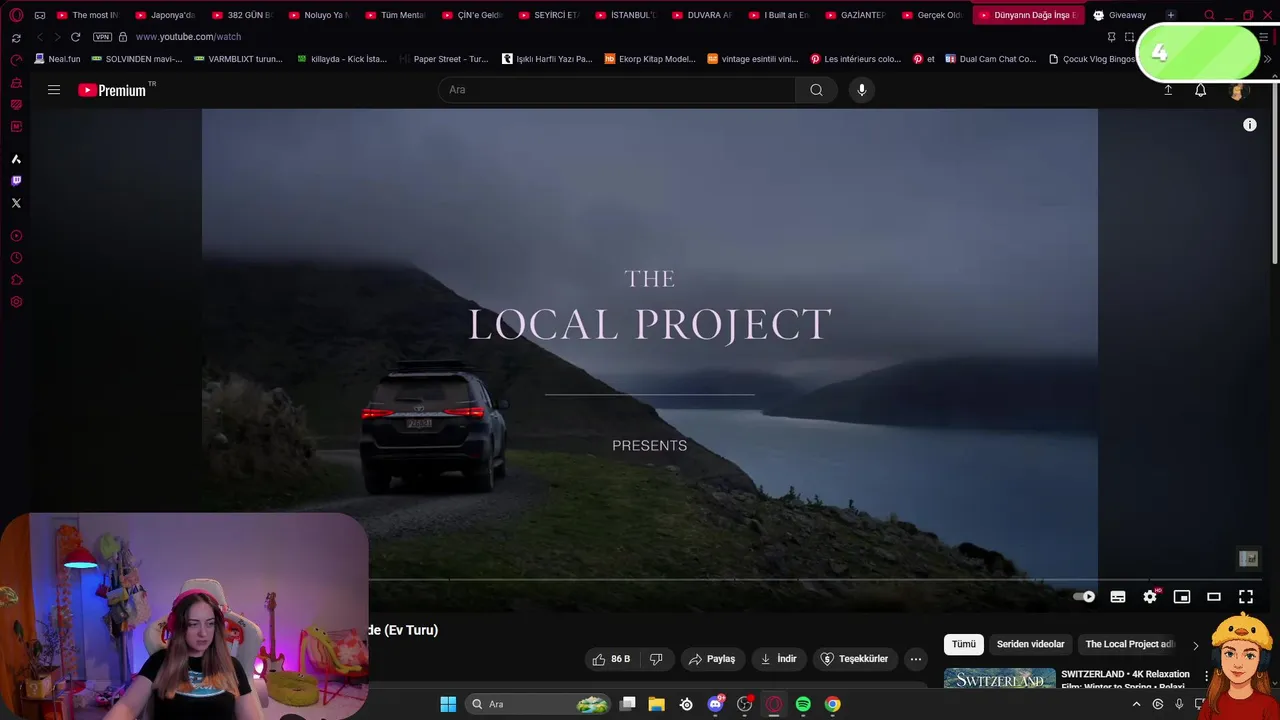Image resolution: width=1280 pixels, height=720 pixels.
Task: Toggle subtitles in the video player
Action: 1118,597
